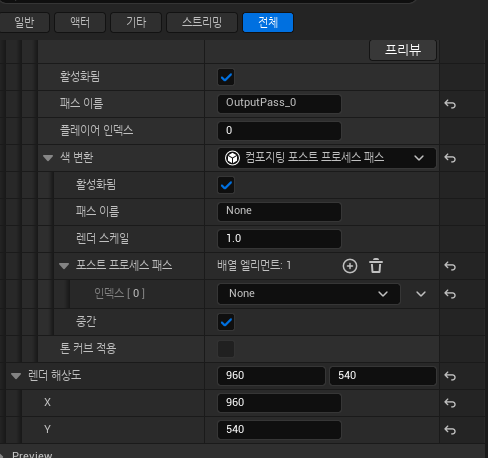The image size is (488, 458).
Task: Uncheck the 중간 checkbox
Action: point(226,322)
